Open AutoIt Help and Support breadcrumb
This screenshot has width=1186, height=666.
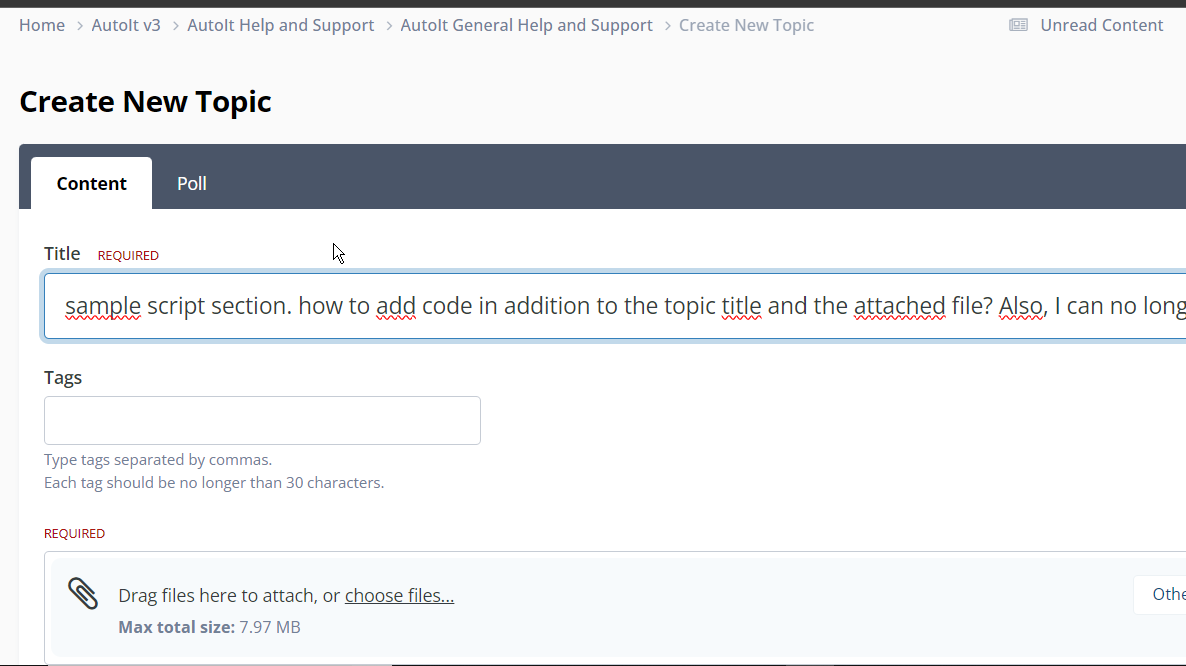(x=281, y=25)
